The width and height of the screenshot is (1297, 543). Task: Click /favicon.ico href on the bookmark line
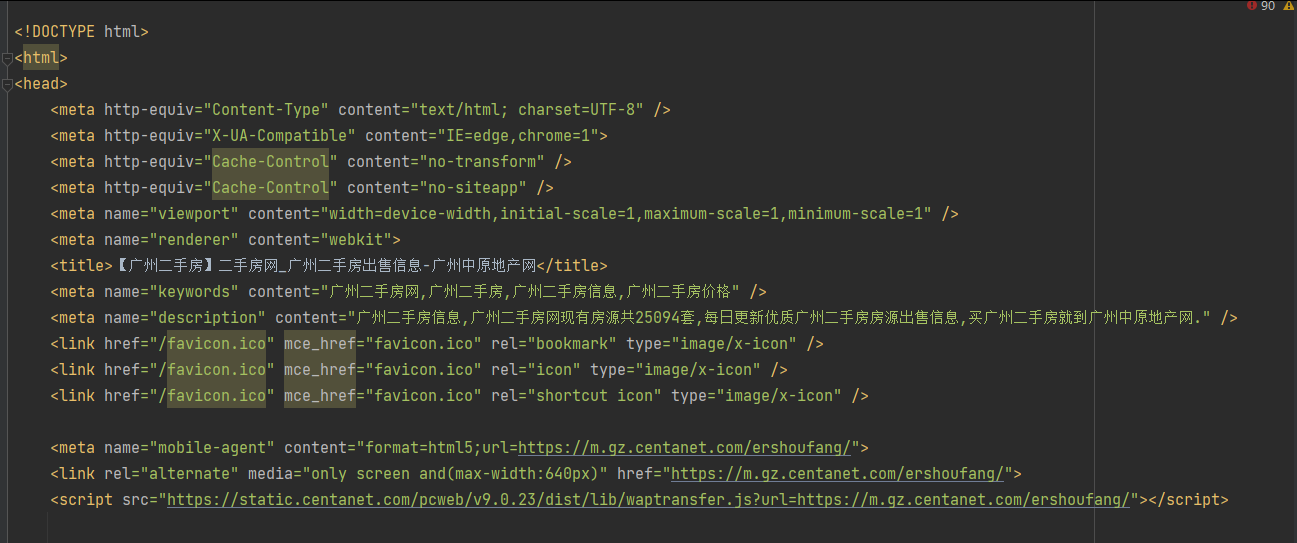(212, 344)
